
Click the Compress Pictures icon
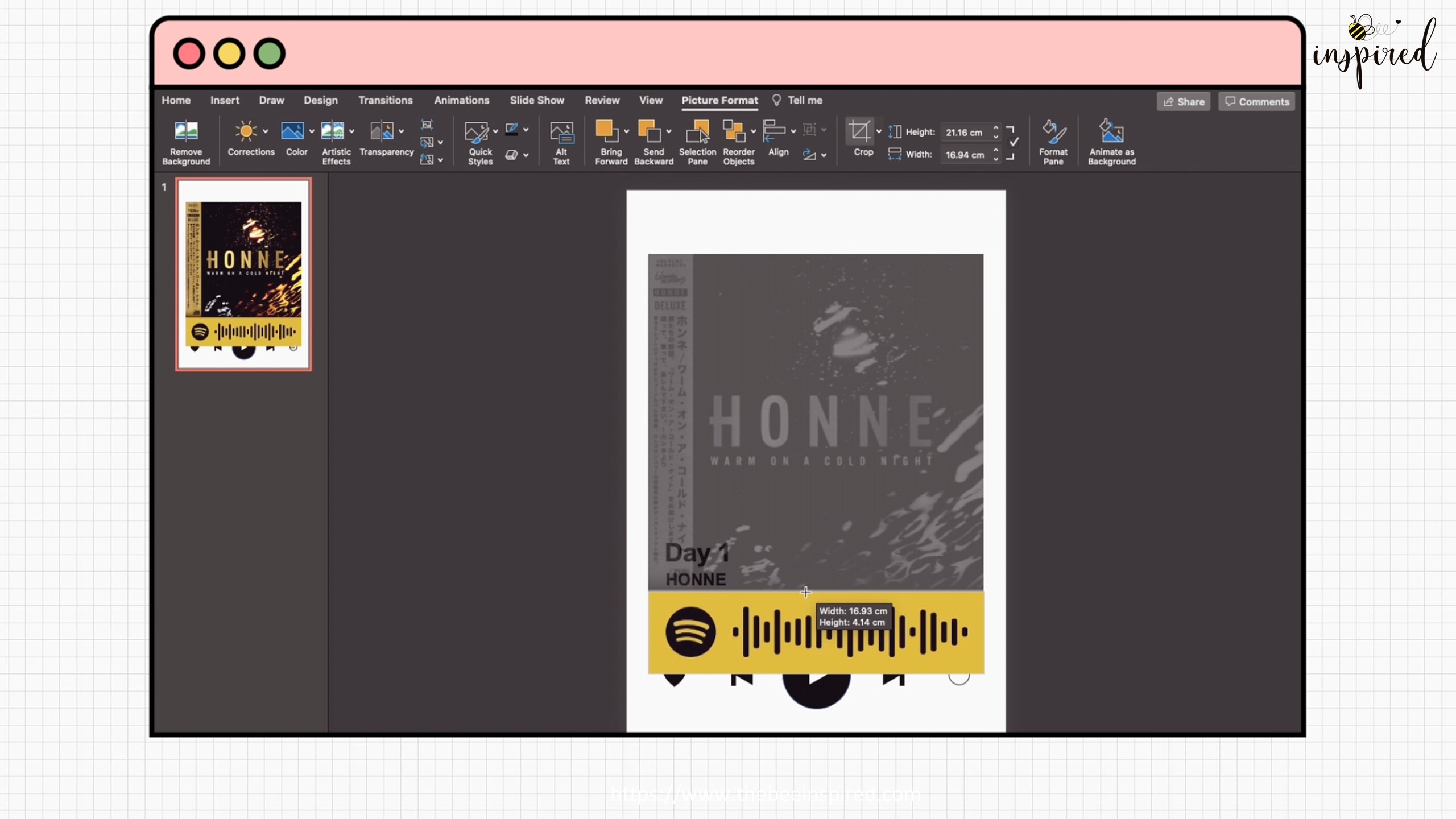[x=427, y=125]
